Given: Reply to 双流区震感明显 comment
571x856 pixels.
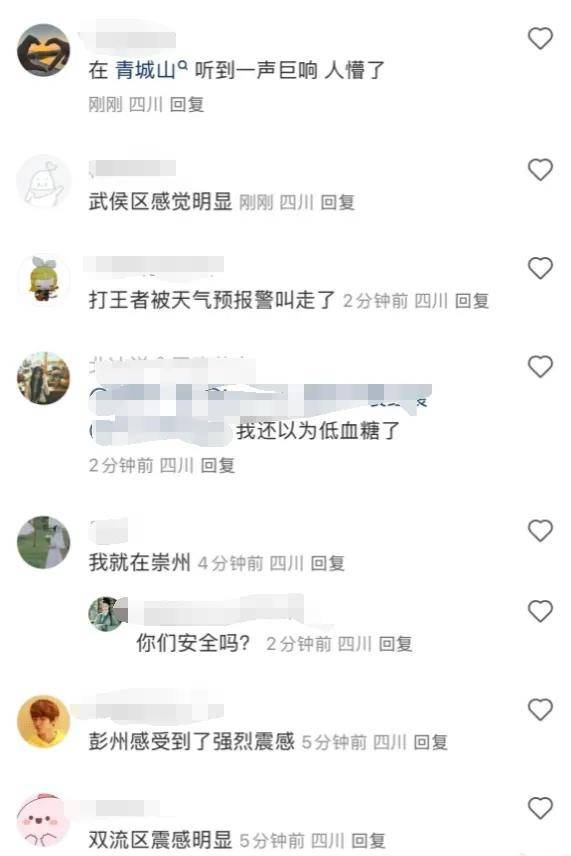Looking at the screenshot, I should coord(368,841).
